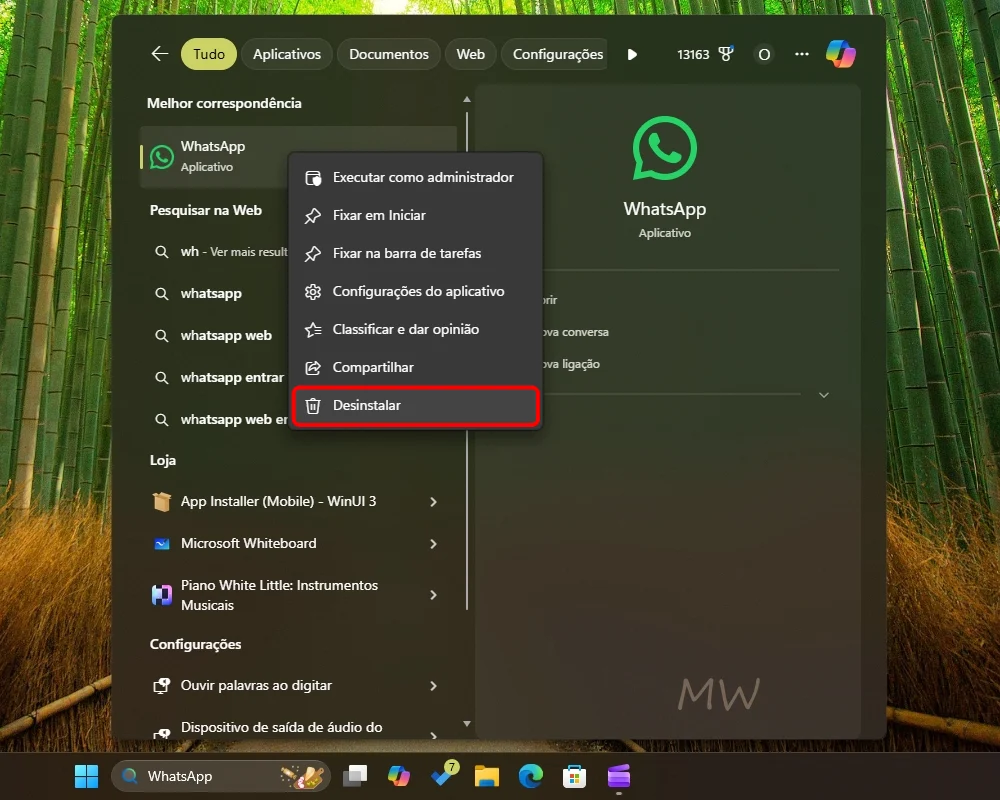Click the trash icon beside Desinstalar

click(x=312, y=406)
